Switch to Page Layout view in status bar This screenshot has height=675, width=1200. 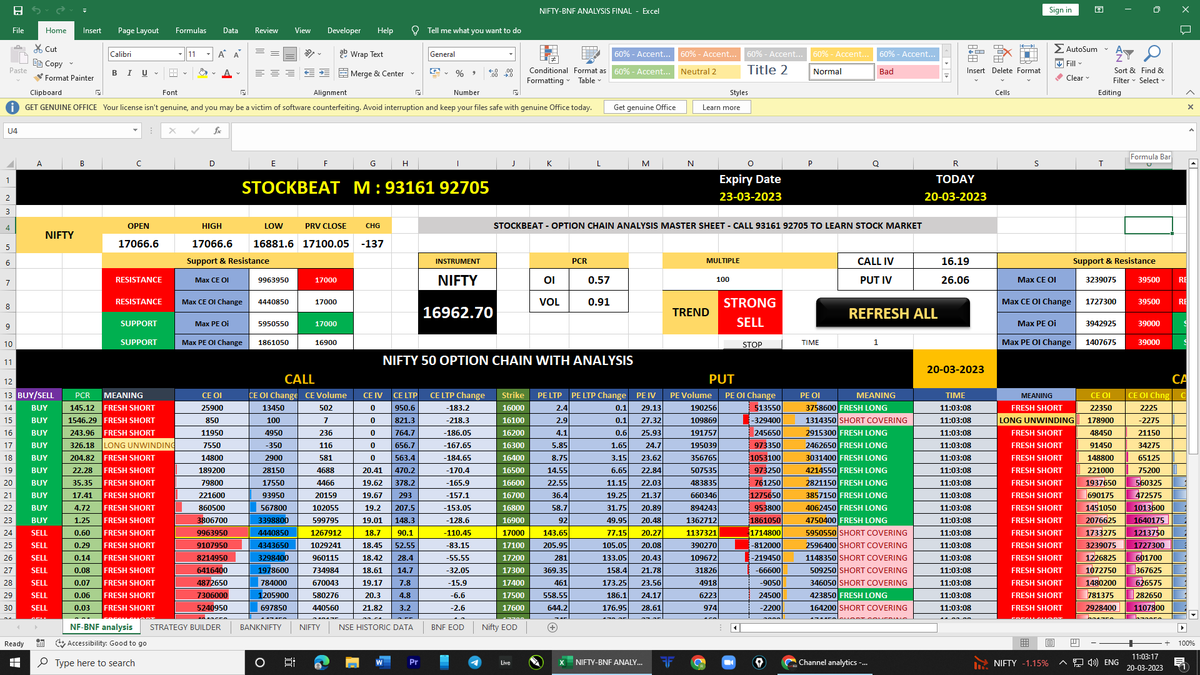click(1051, 643)
